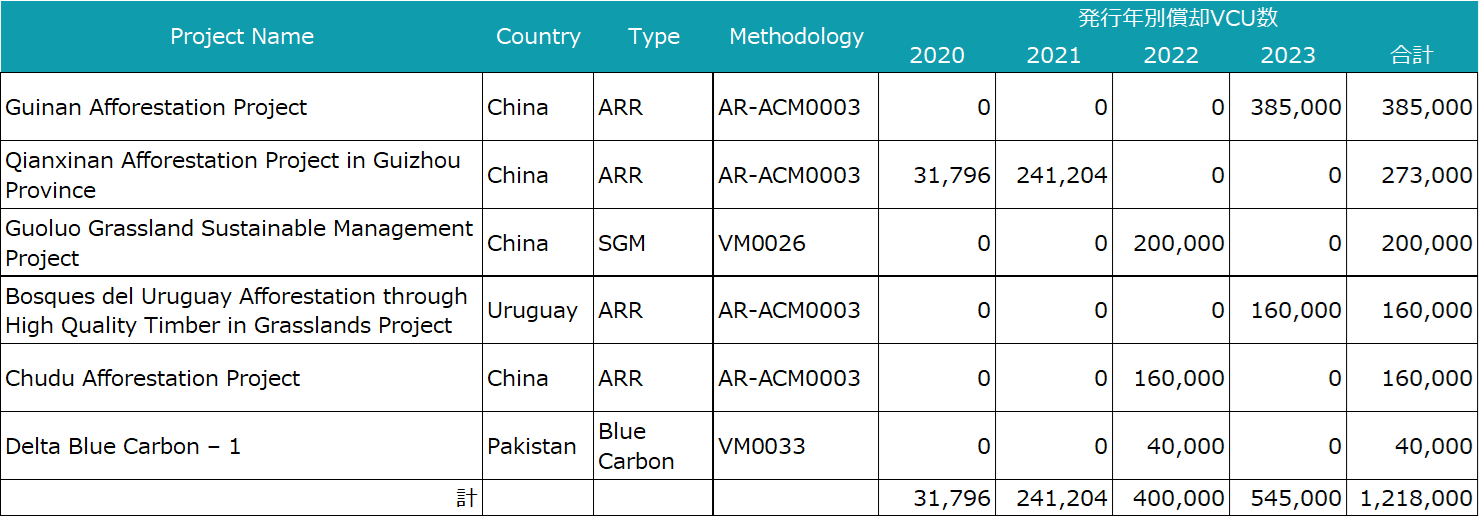Click the Country column header
The width and height of the screenshot is (1479, 517).
(x=538, y=37)
